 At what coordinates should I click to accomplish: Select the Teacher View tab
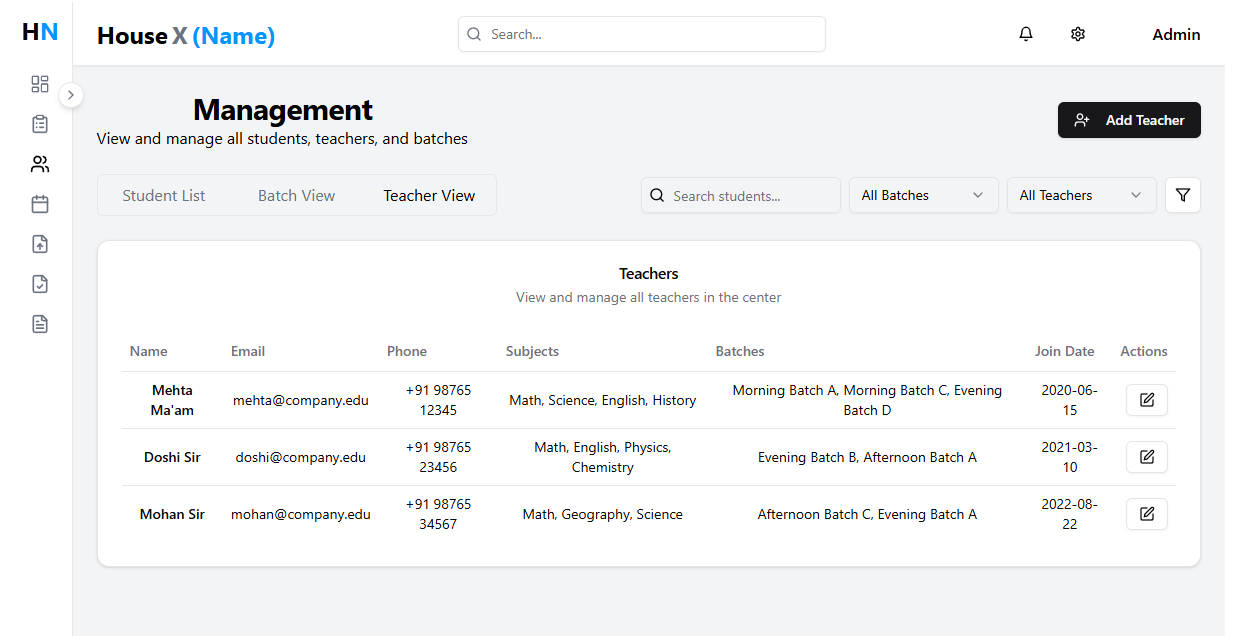point(429,195)
